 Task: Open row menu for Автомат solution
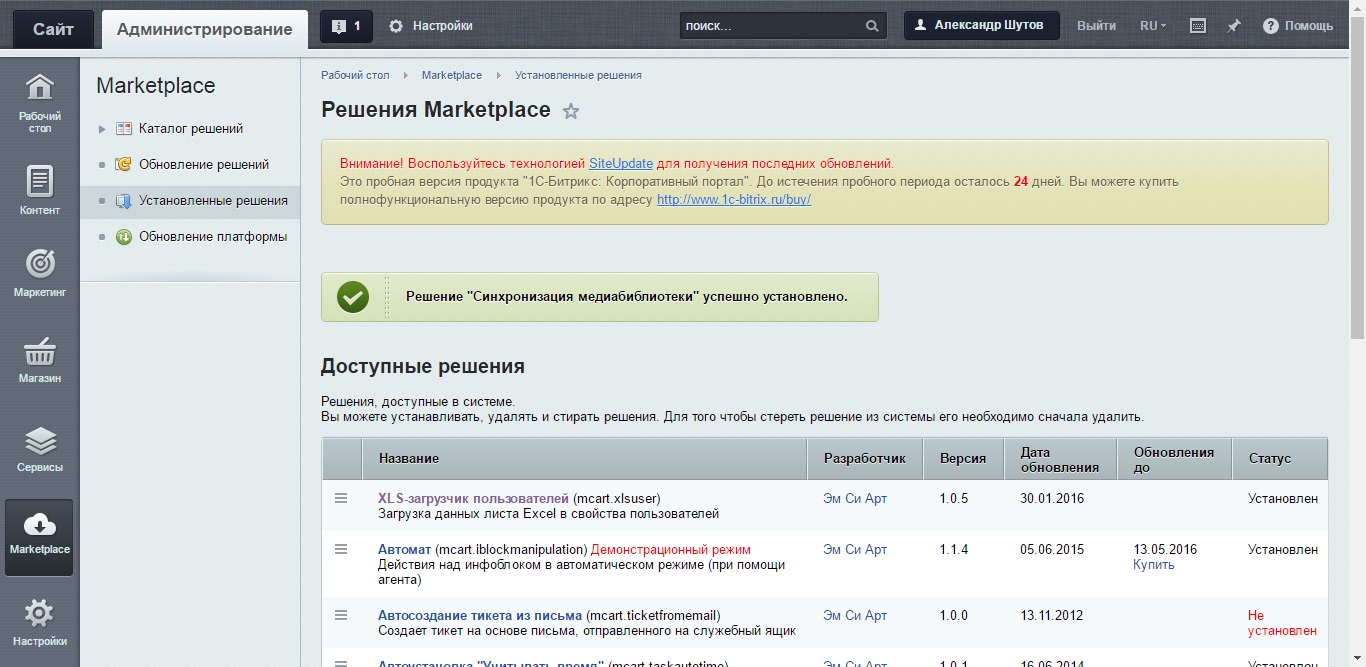point(341,549)
